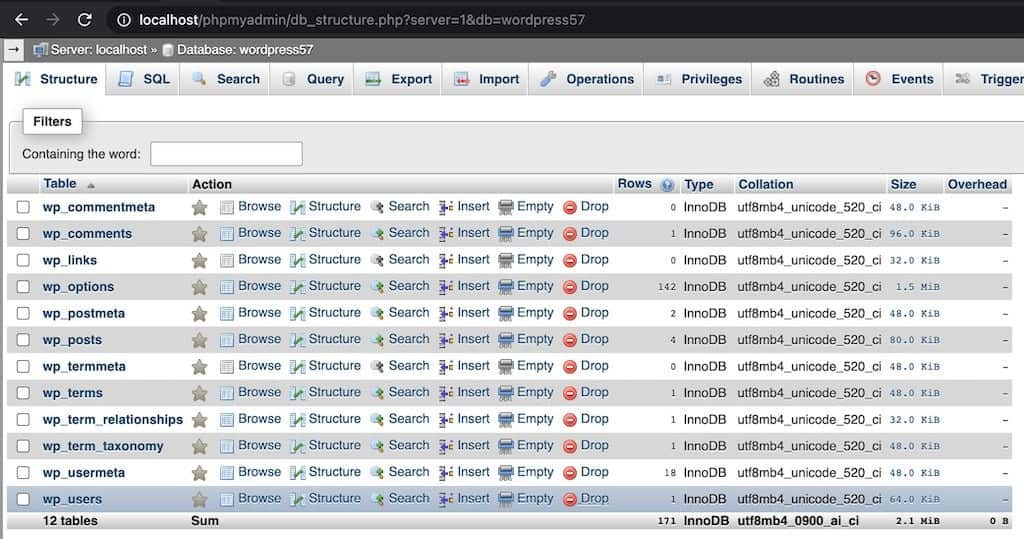
Task: Click the Insert icon for wp_postmeta
Action: [446, 314]
